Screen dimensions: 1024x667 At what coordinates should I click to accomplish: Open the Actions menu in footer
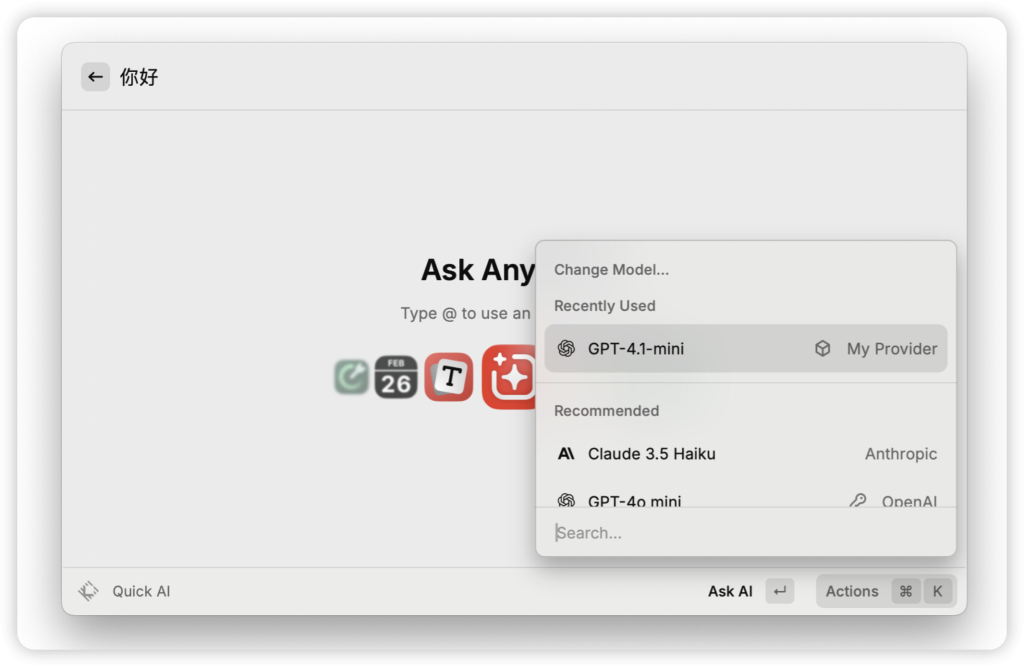tap(851, 591)
